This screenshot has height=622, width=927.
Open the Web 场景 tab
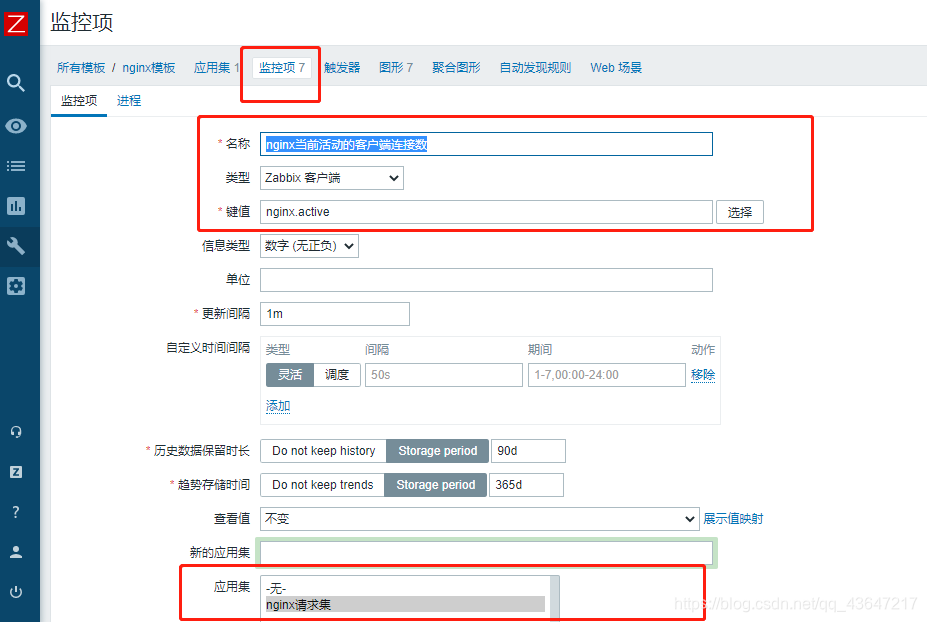coord(616,67)
